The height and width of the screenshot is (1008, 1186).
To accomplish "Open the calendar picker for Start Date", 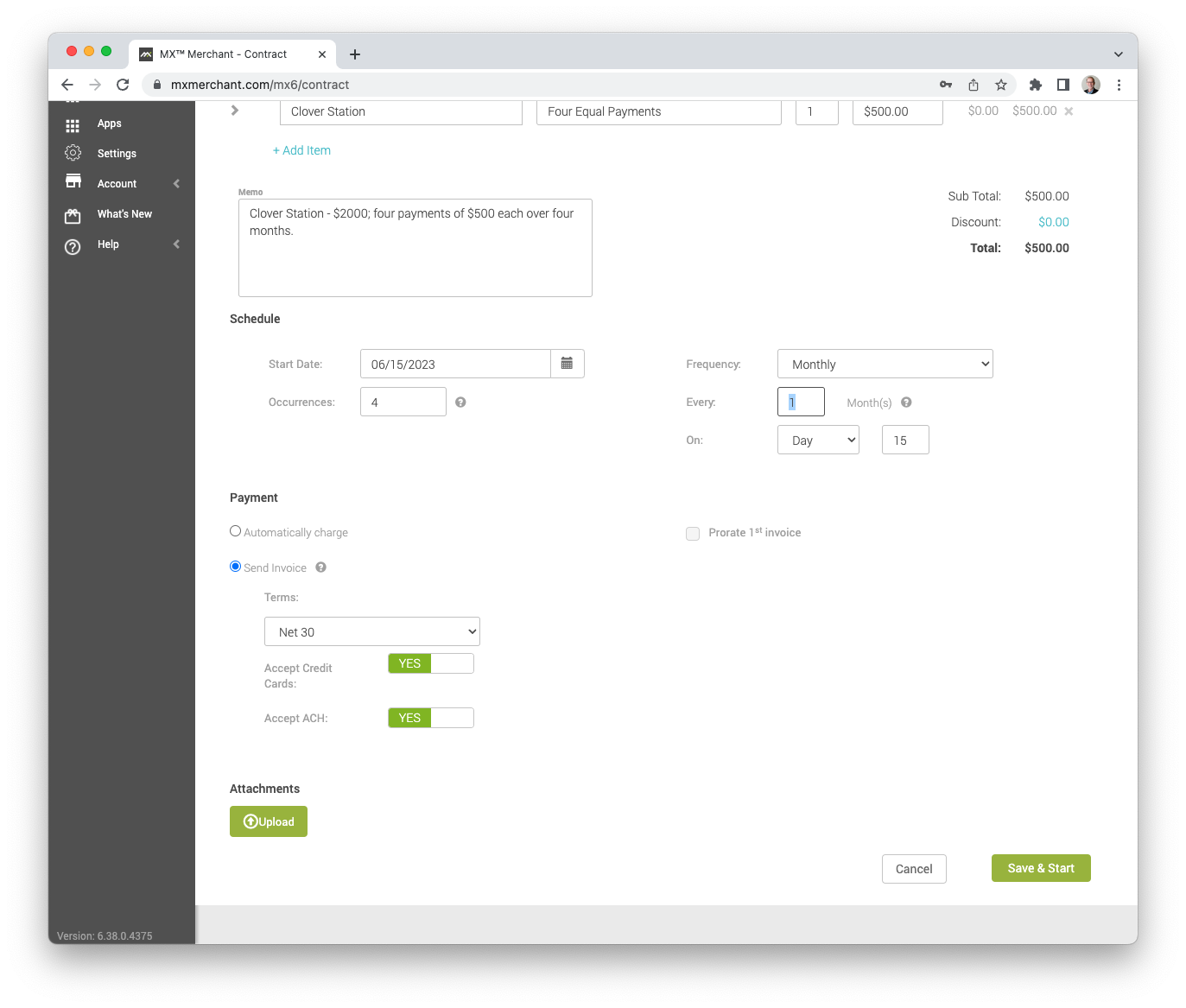I will [x=568, y=364].
